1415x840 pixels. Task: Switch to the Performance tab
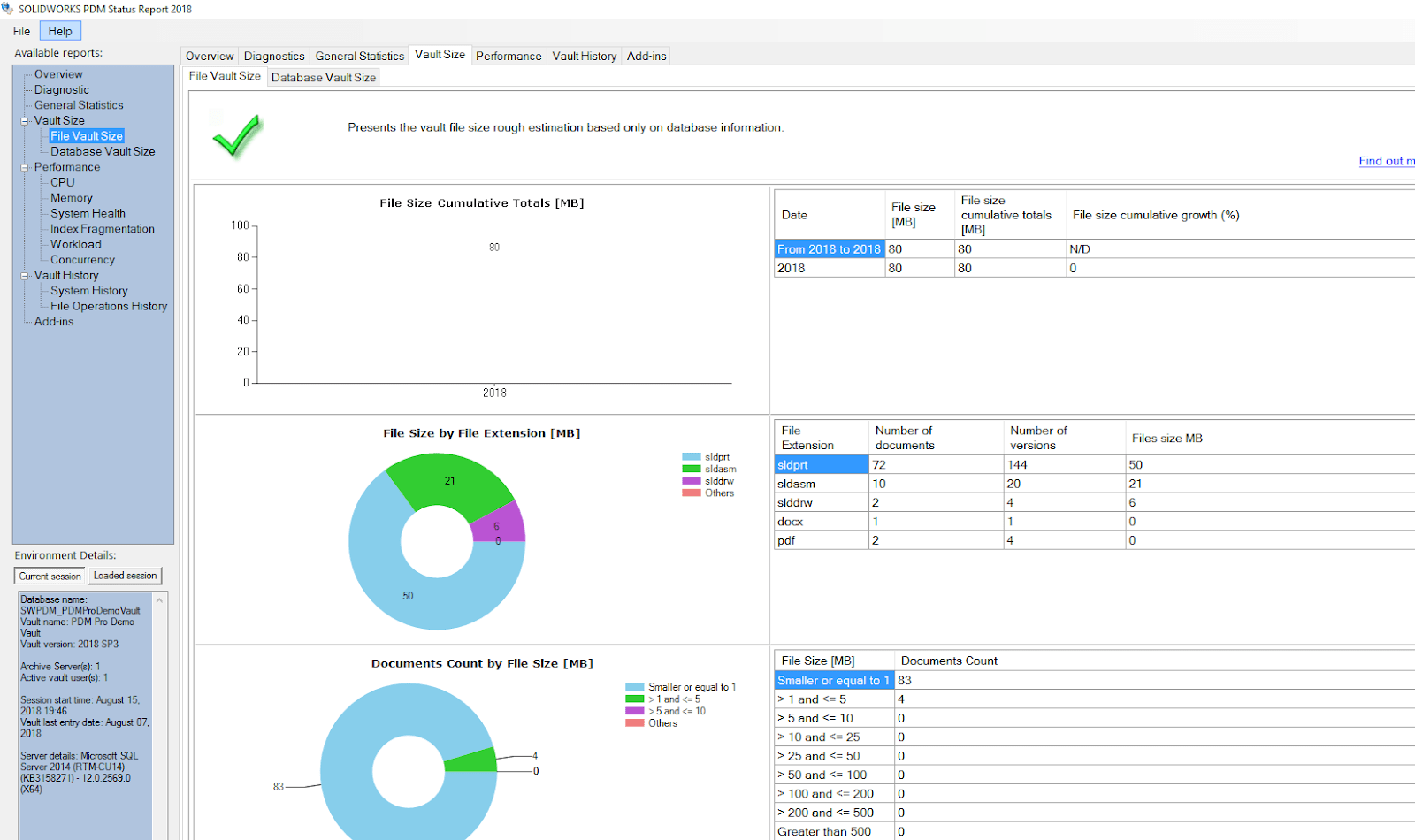point(509,56)
